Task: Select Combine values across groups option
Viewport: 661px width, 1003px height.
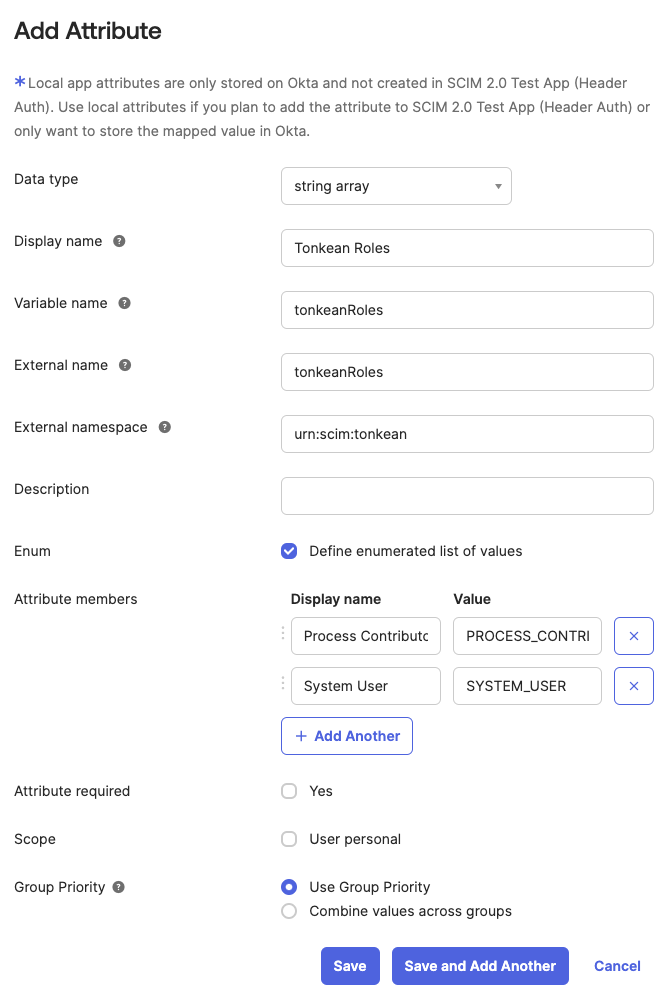Action: tap(289, 911)
